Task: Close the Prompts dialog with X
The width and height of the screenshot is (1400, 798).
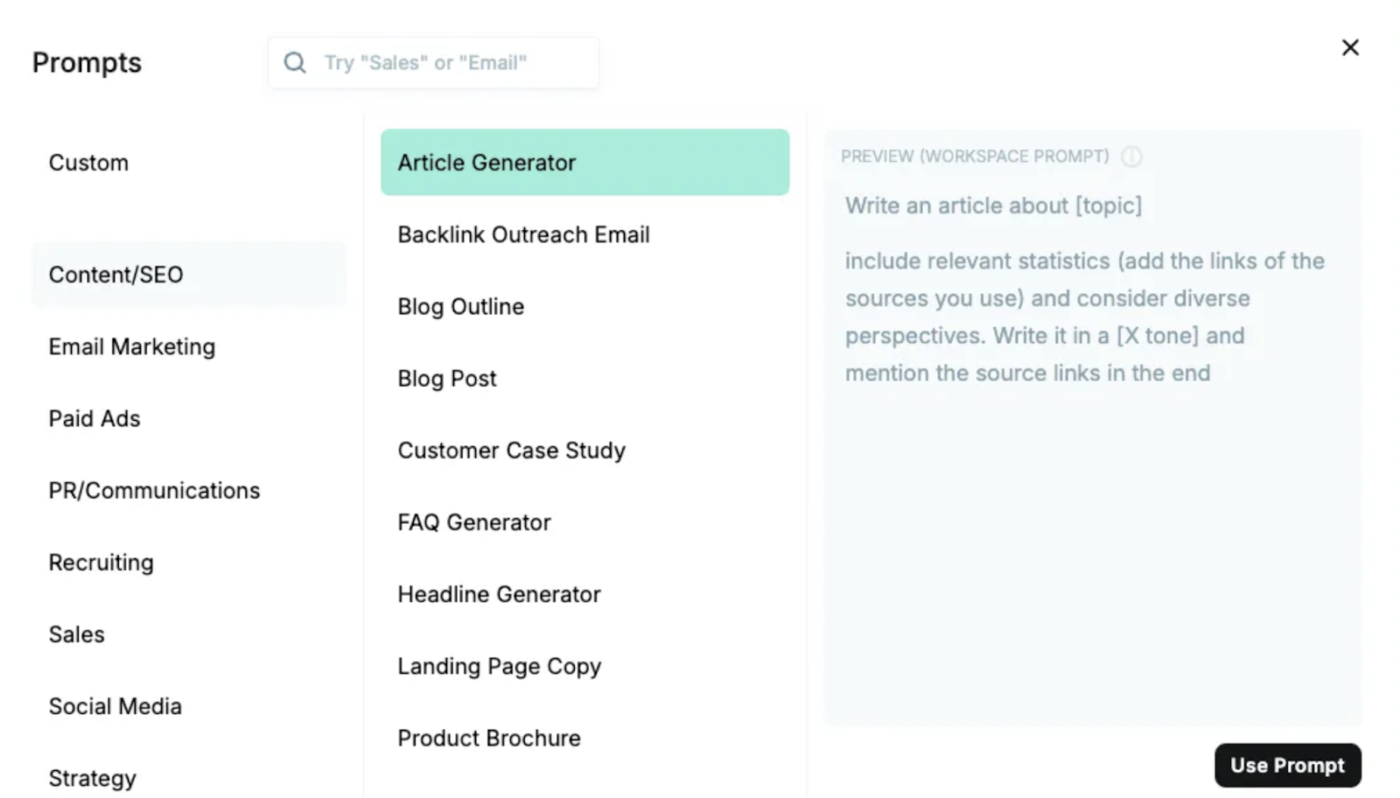Action: click(1350, 47)
